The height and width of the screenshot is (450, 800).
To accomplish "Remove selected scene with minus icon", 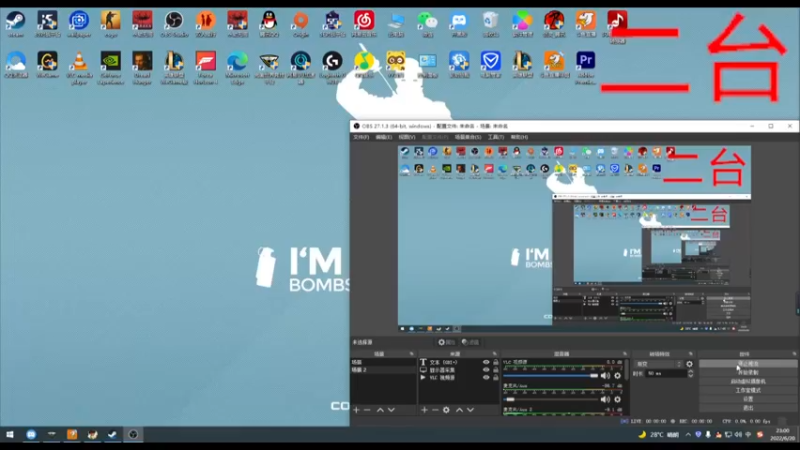I will pos(367,410).
